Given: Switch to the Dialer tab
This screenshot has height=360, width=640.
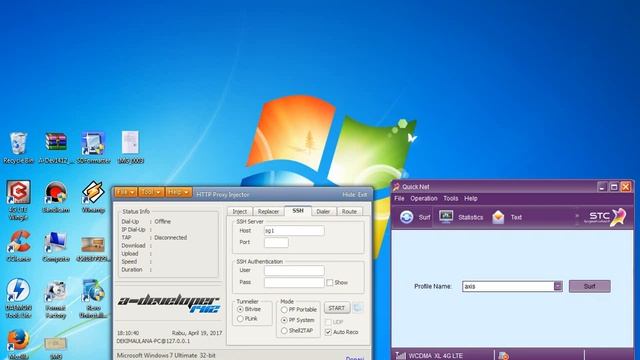Looking at the screenshot, I should pyautogui.click(x=323, y=211).
